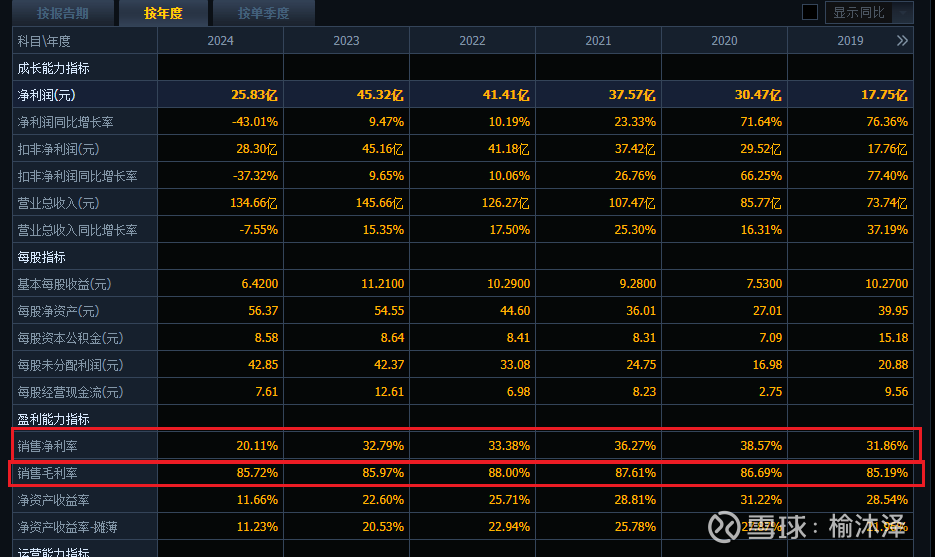Open the 显示同比 dropdown arrow
Image resolution: width=935 pixels, height=557 pixels.
[903, 13]
